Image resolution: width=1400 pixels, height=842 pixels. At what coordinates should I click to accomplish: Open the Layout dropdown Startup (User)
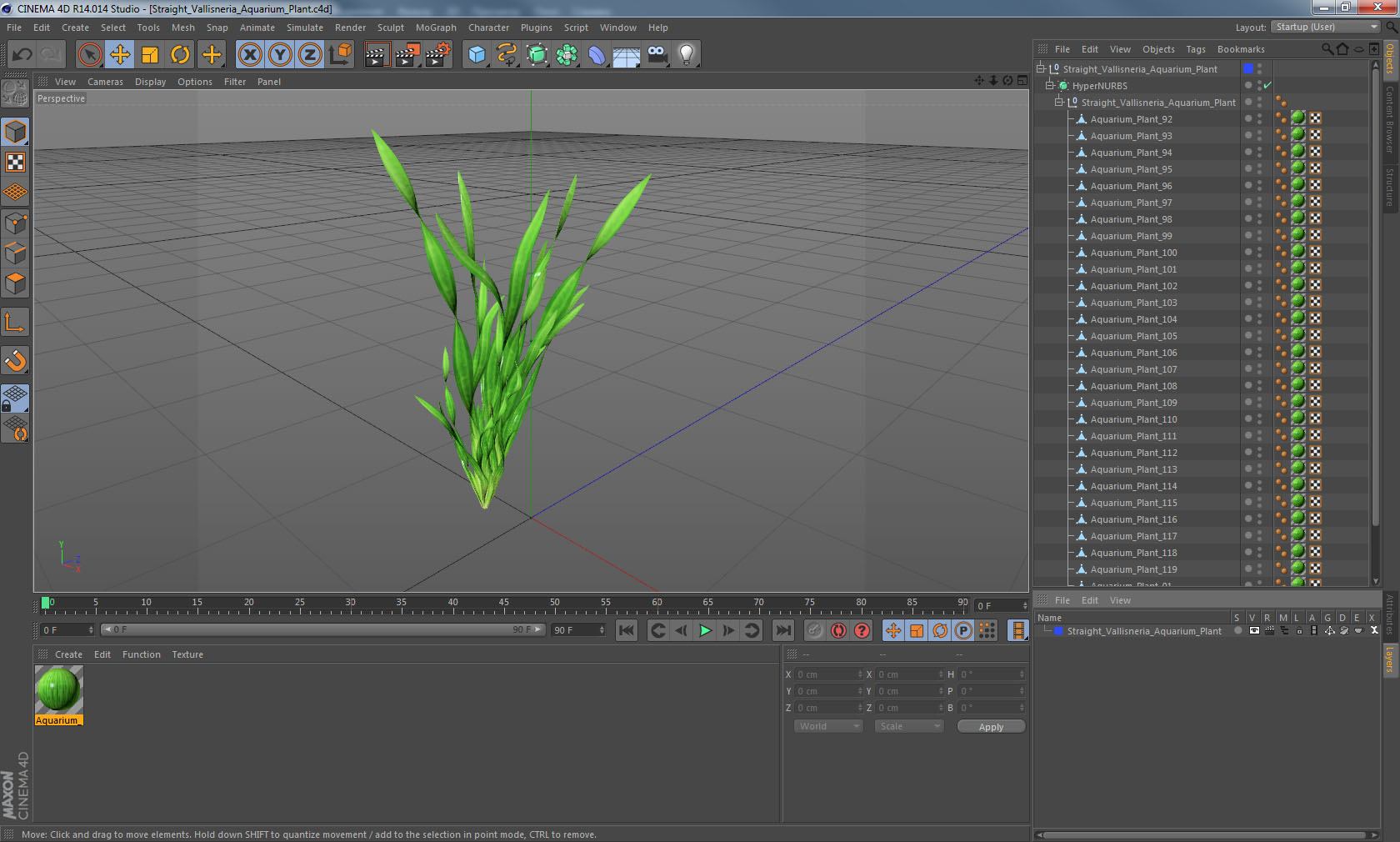pos(1326,27)
